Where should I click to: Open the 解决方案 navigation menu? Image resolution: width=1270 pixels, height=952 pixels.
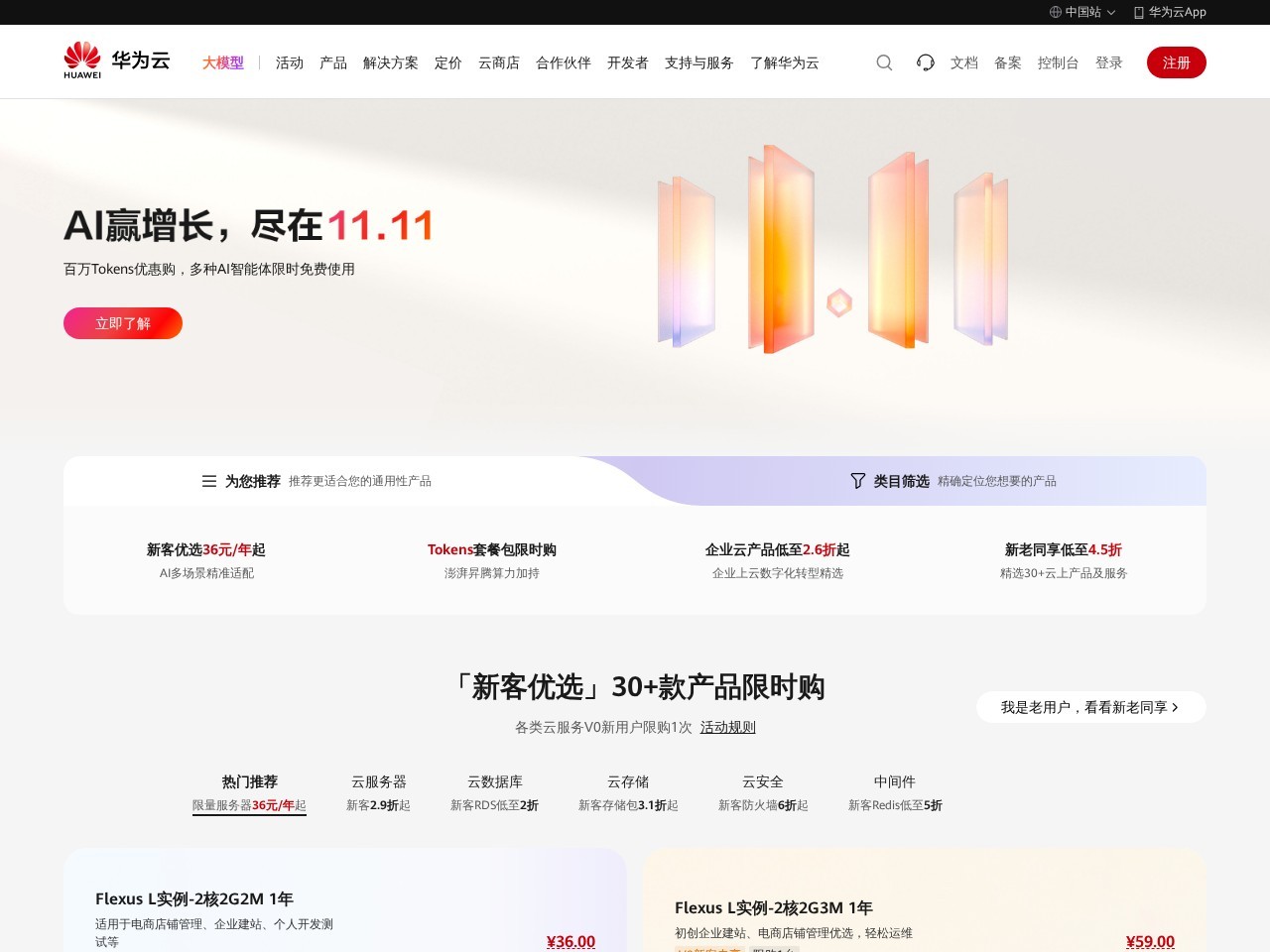[x=391, y=62]
